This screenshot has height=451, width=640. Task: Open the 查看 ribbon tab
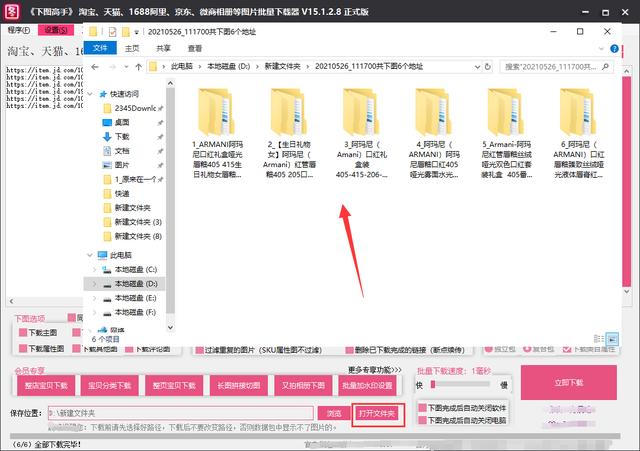pyautogui.click(x=195, y=49)
